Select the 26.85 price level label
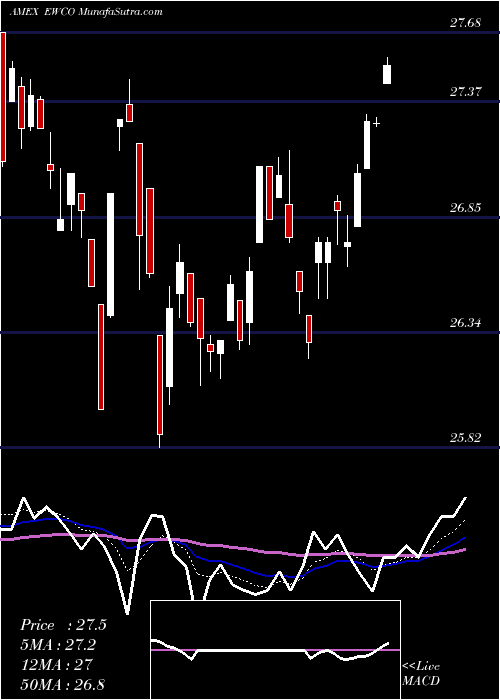The width and height of the screenshot is (500, 700). coord(465,208)
